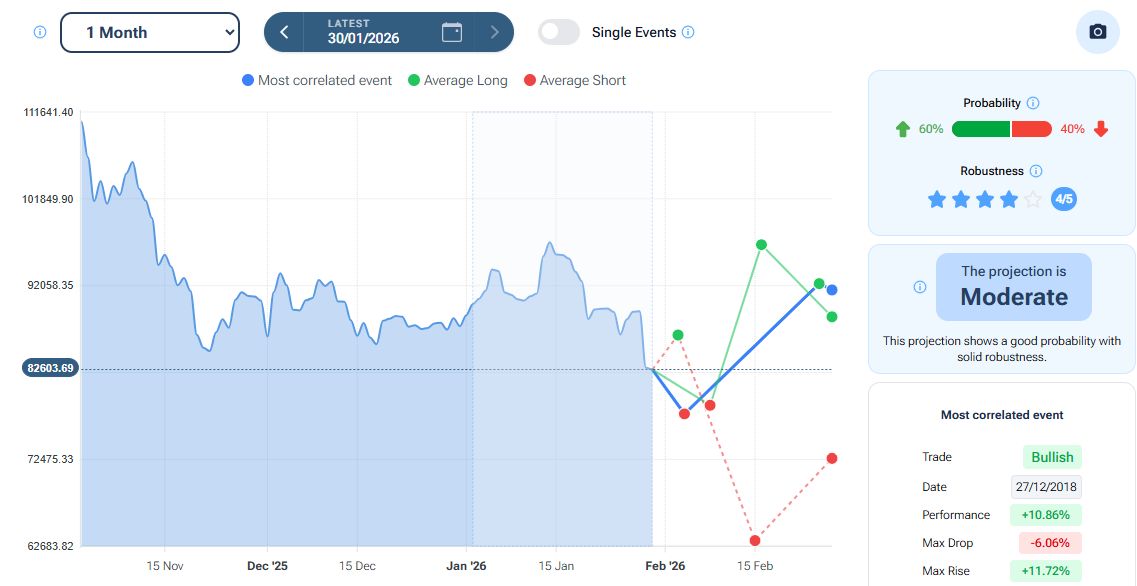Click the 82603.69 current price label
The height and width of the screenshot is (586, 1137).
click(51, 368)
